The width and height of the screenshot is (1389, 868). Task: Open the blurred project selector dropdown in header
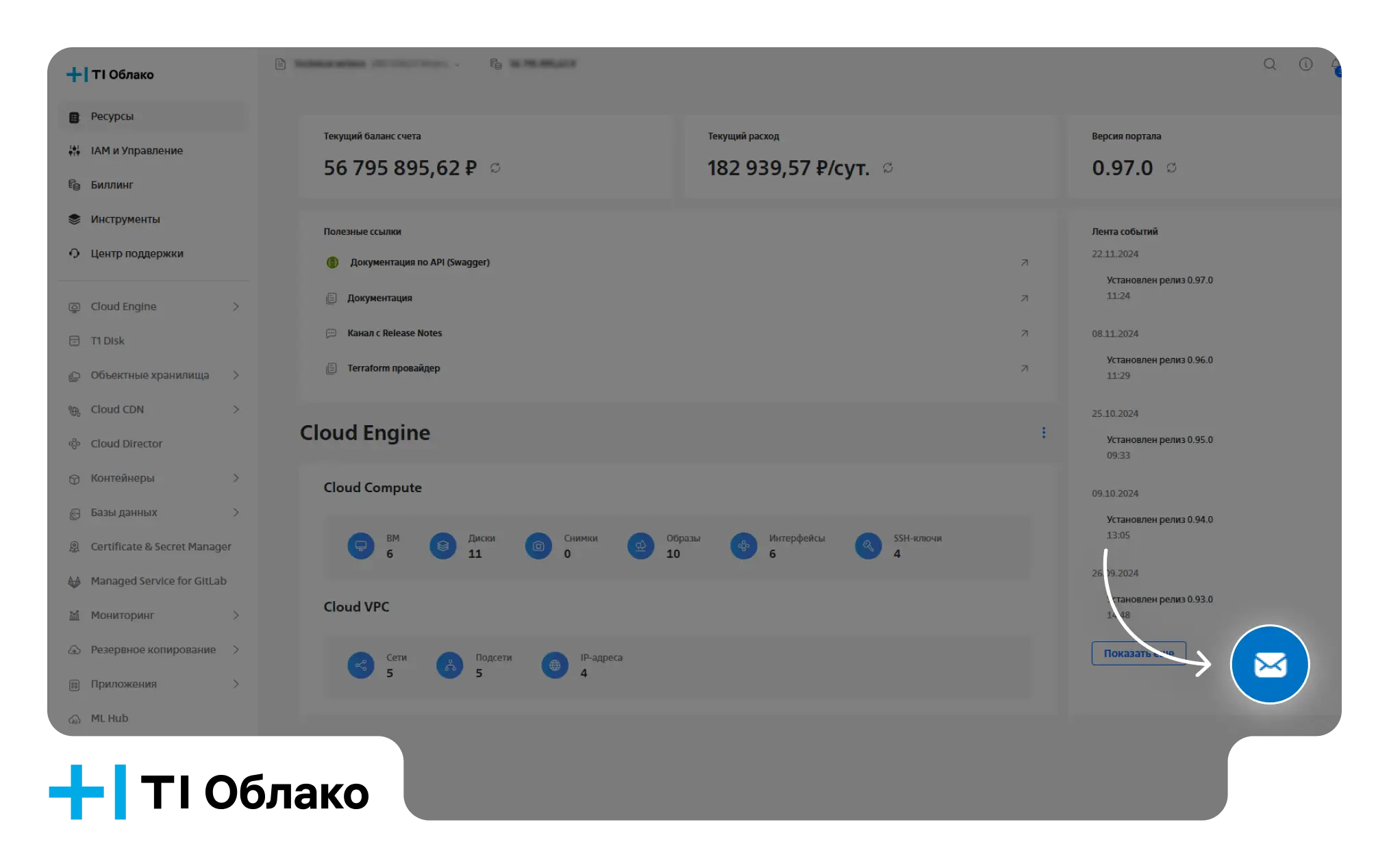coord(368,64)
